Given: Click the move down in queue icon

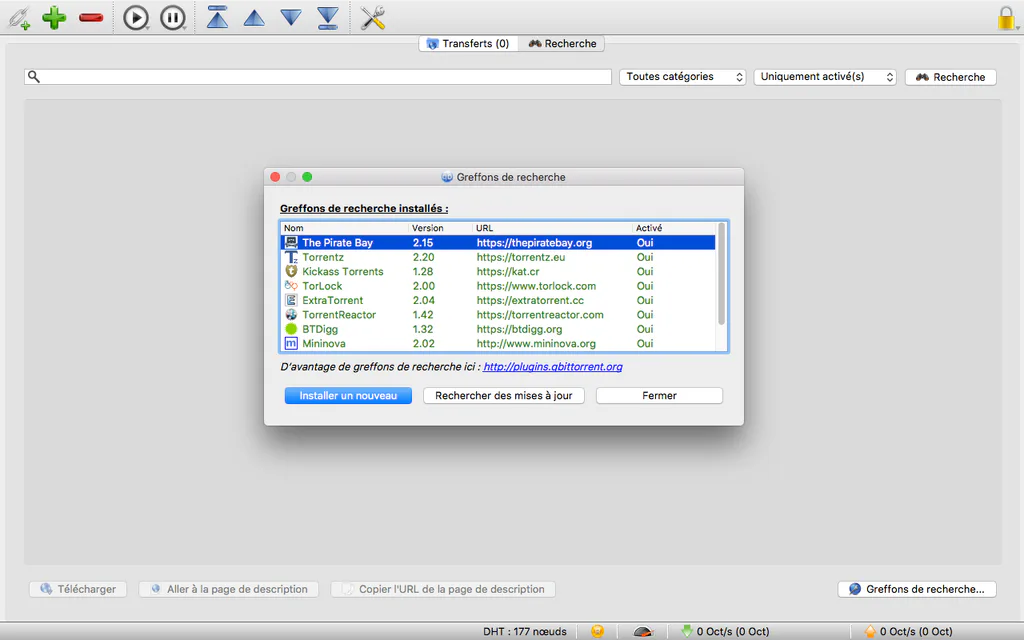Looking at the screenshot, I should coord(291,18).
